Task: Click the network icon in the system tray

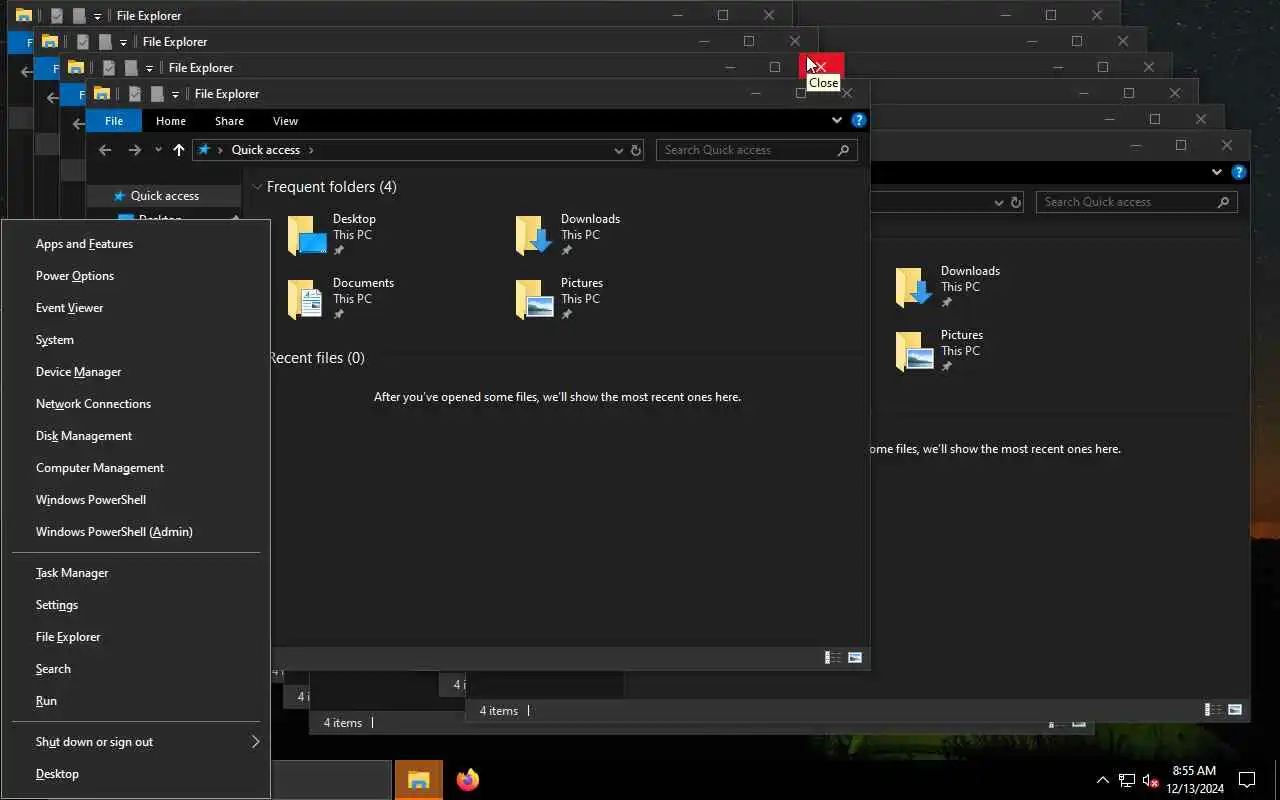Action: point(1127,780)
